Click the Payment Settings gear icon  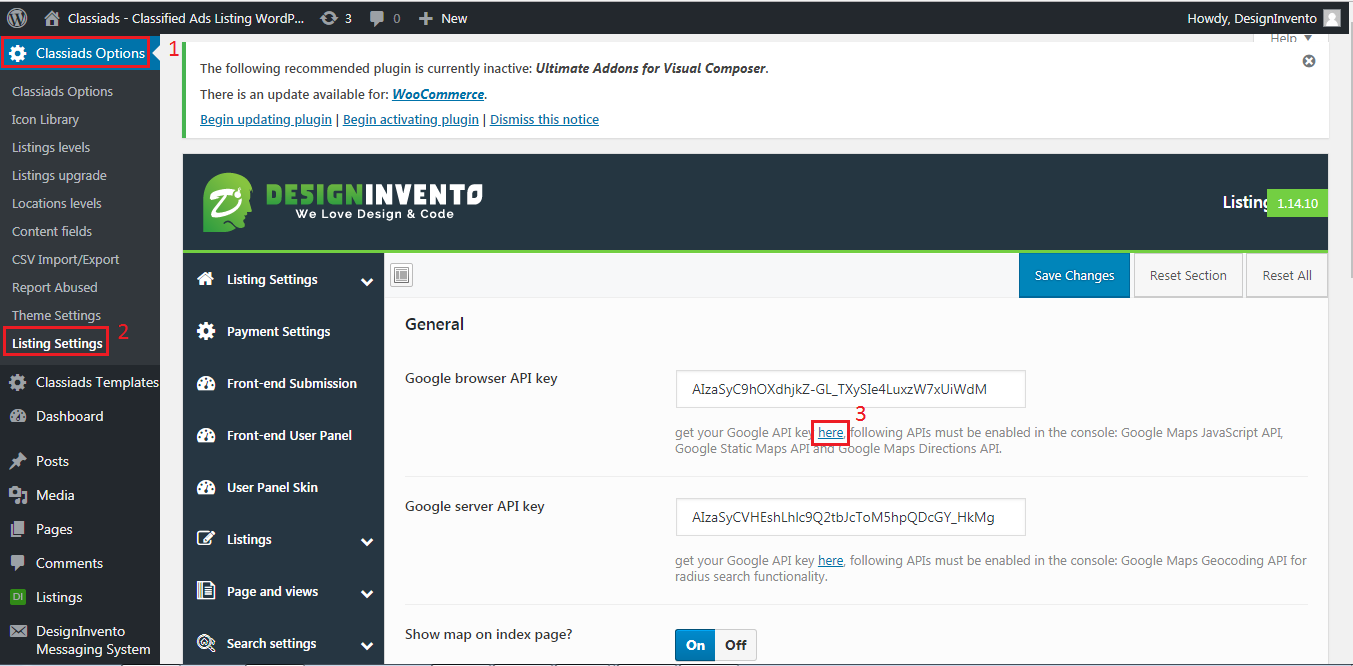pyautogui.click(x=206, y=331)
